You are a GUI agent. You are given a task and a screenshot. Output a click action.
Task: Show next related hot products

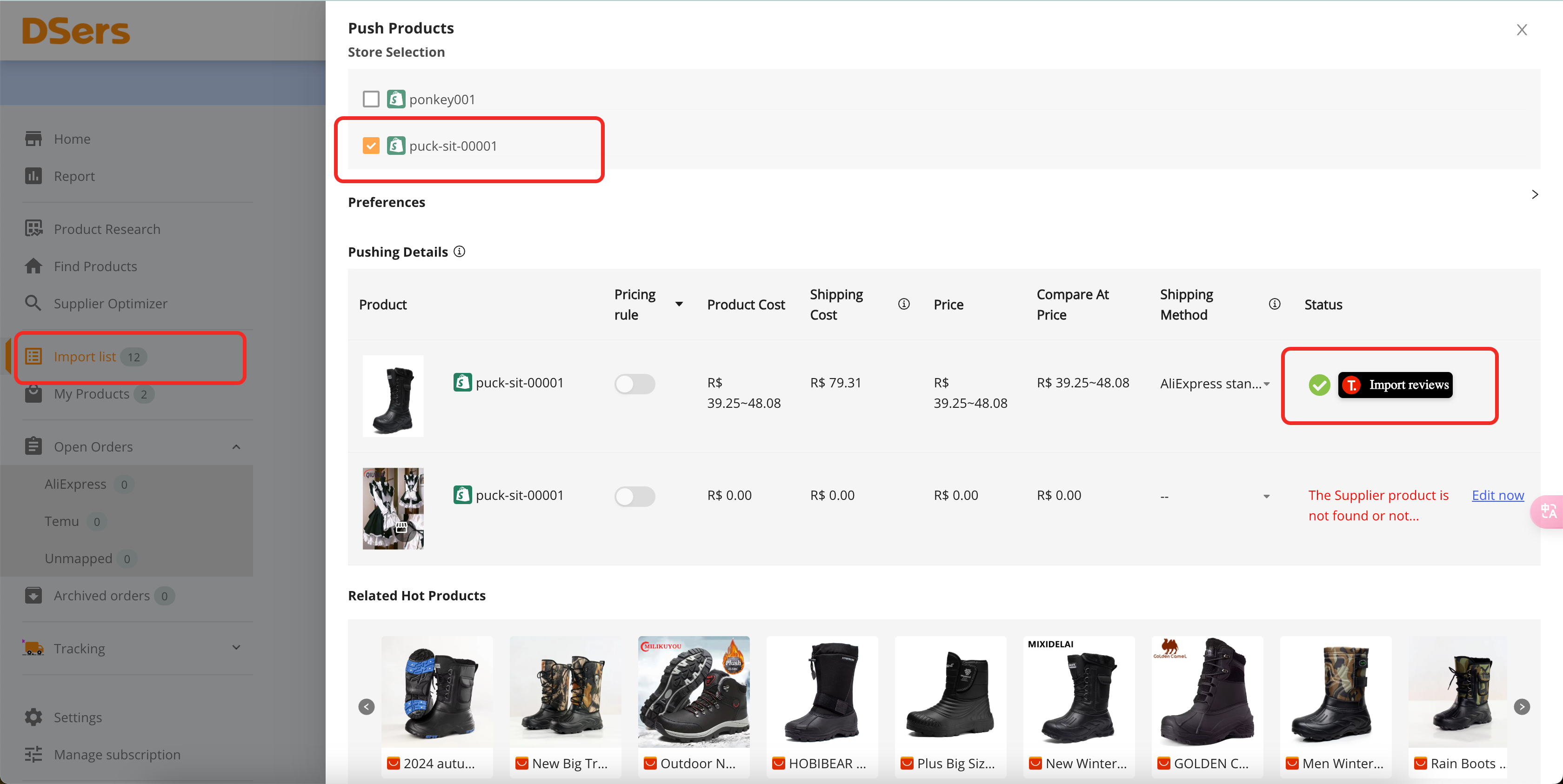pyautogui.click(x=1522, y=706)
